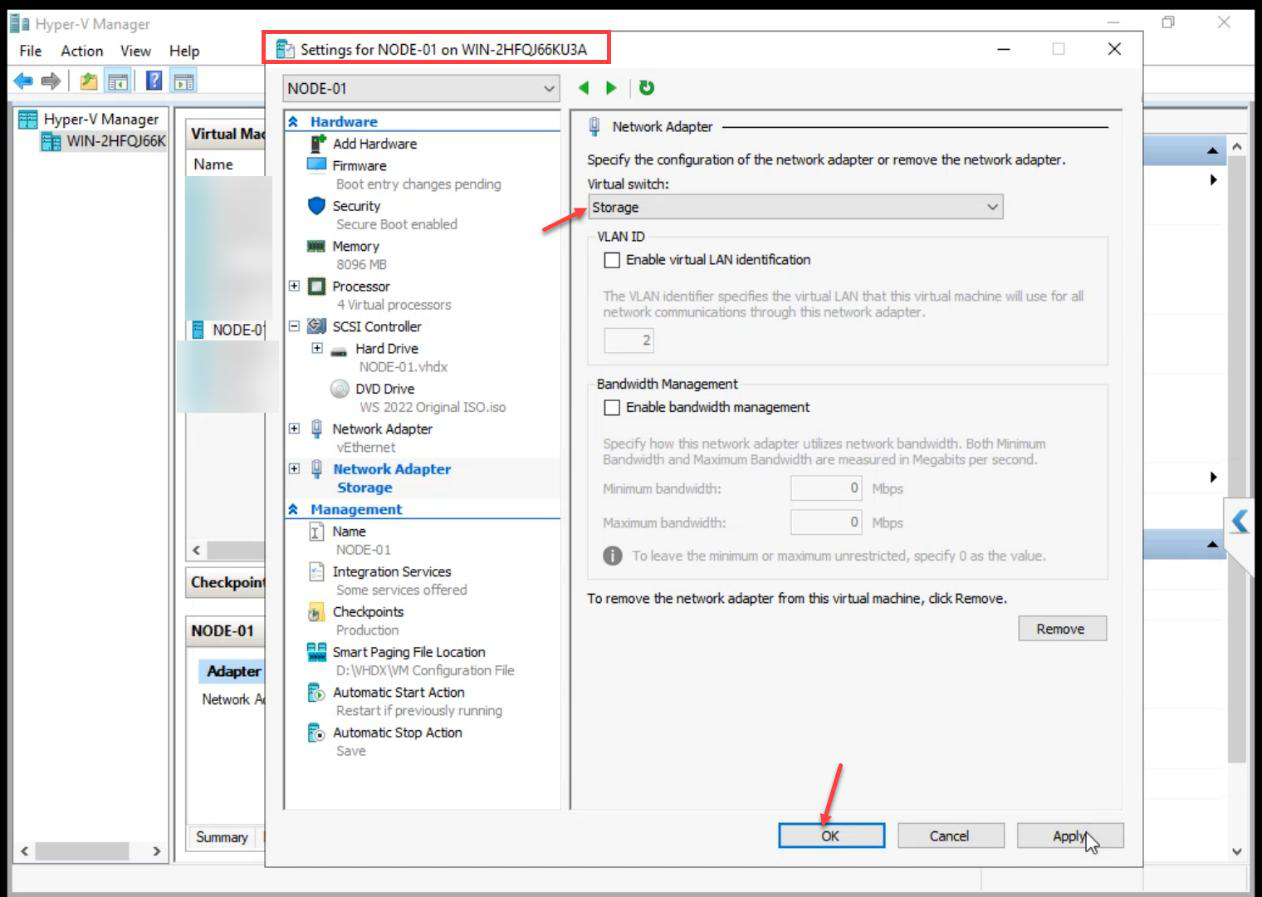Open the NODE-01 virtual machine selector dropdown
This screenshot has height=897, width=1262.
[x=421, y=89]
